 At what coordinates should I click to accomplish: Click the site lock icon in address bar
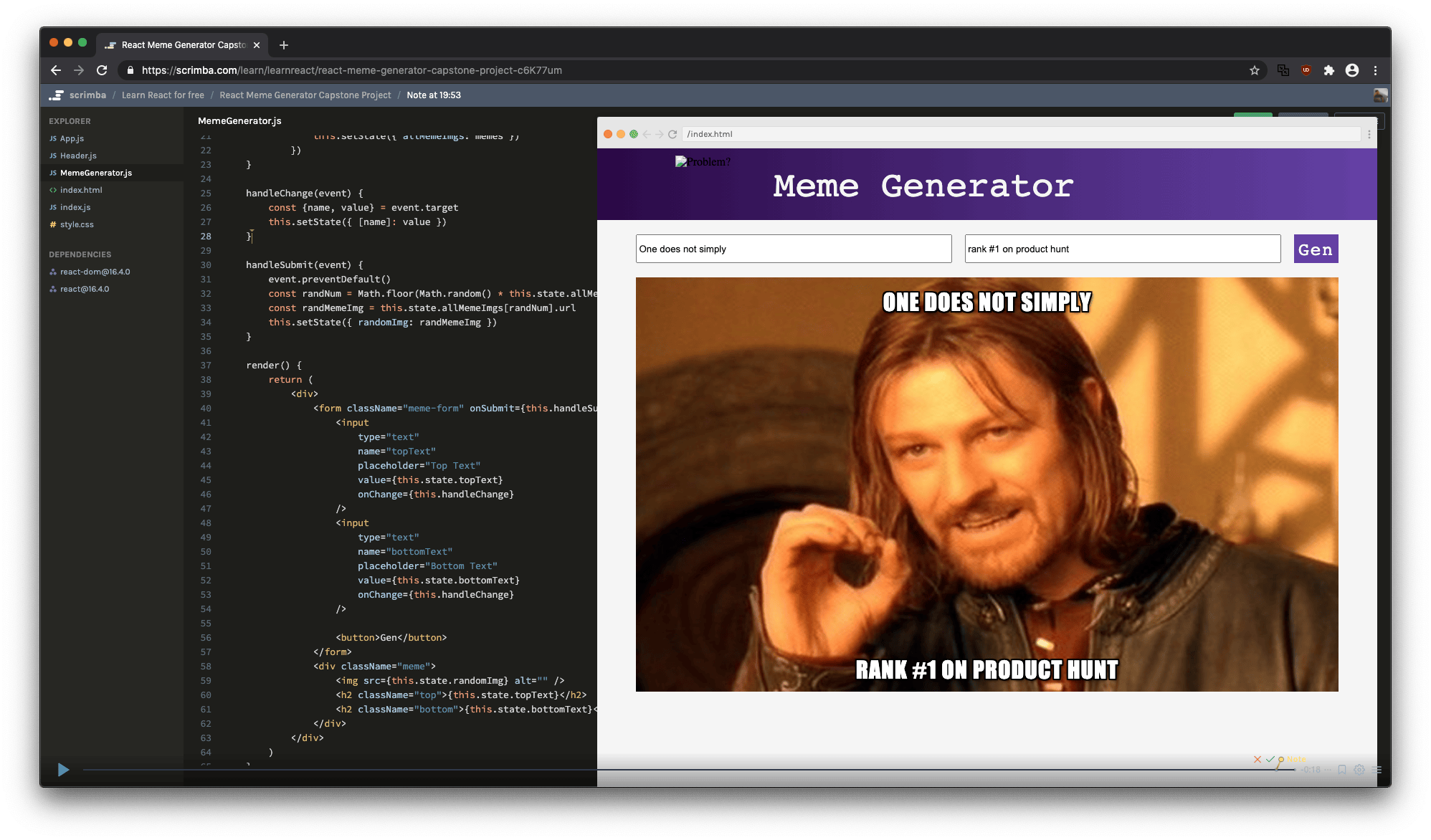[x=130, y=70]
